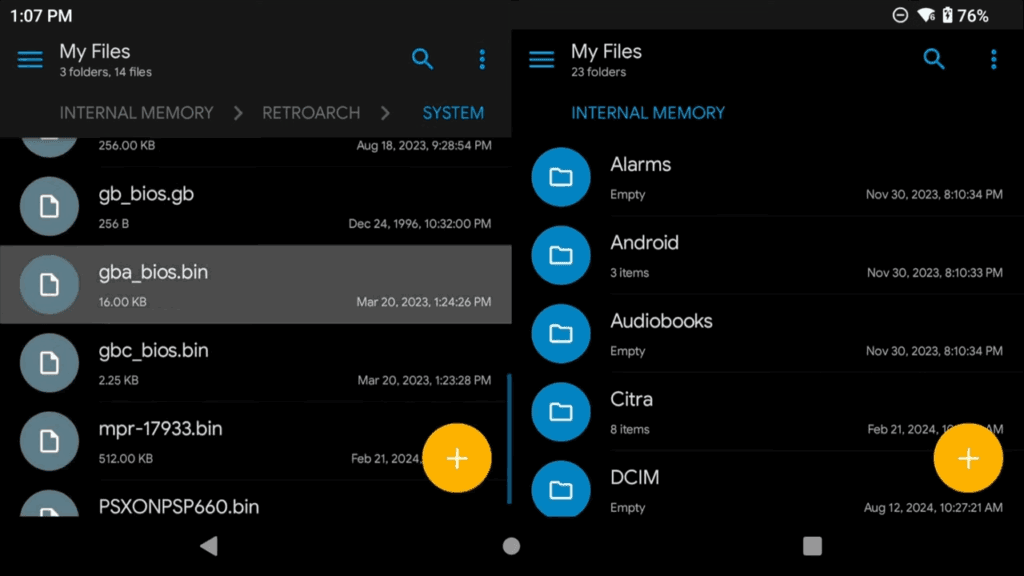Tap search icon in right pane

934,60
